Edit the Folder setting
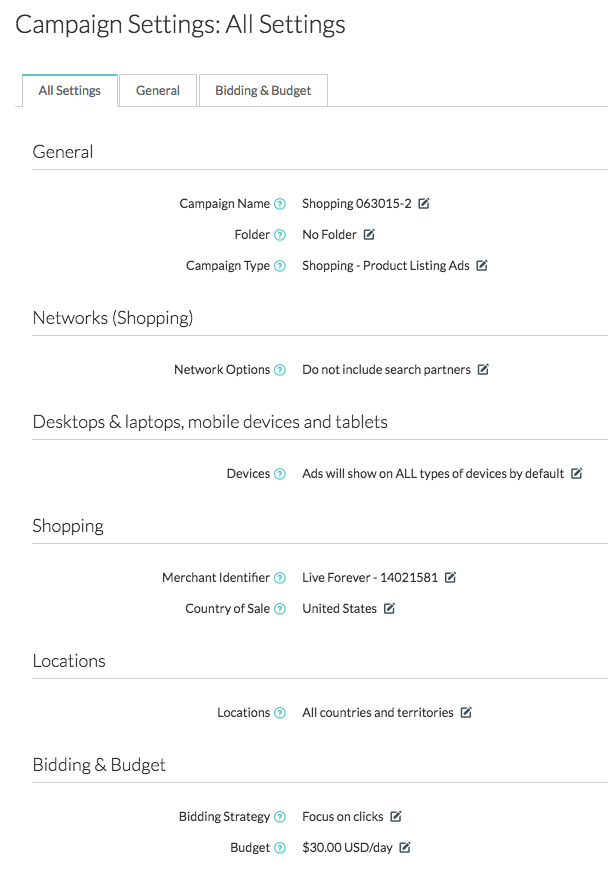Screen dimensions: 608x869 point(369,235)
